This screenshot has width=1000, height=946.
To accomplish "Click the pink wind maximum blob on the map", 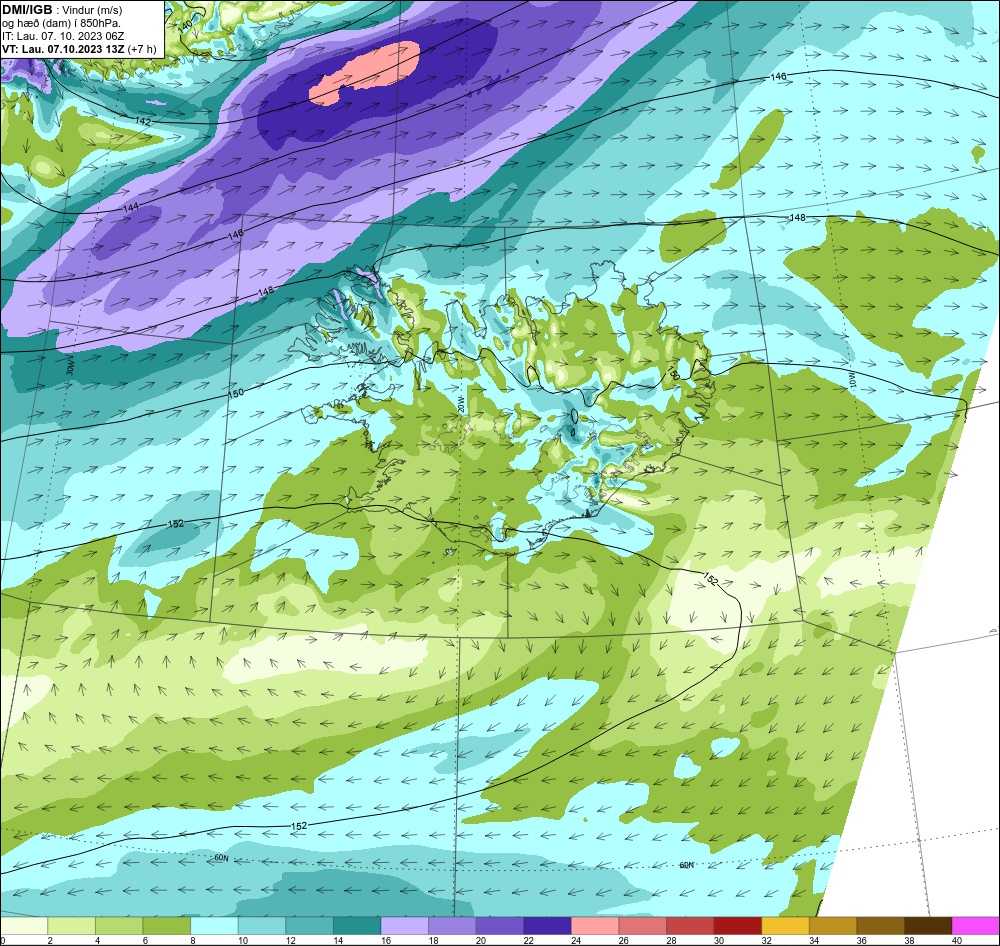I will point(365,73).
